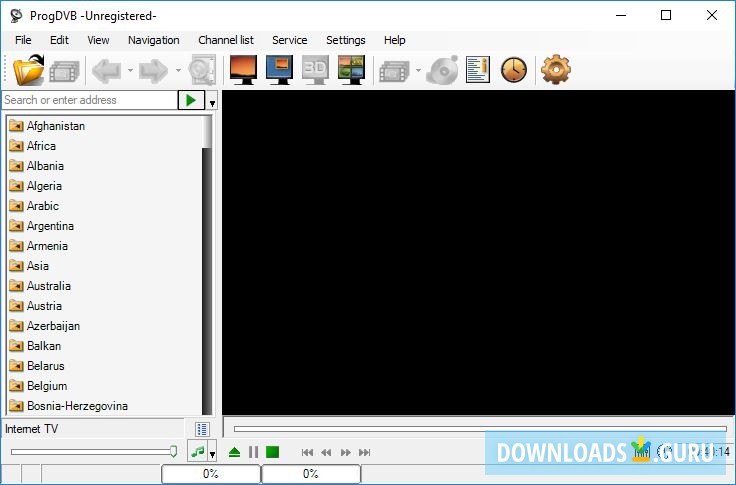Go back with the left arrow button
Image resolution: width=736 pixels, height=485 pixels.
tap(107, 70)
